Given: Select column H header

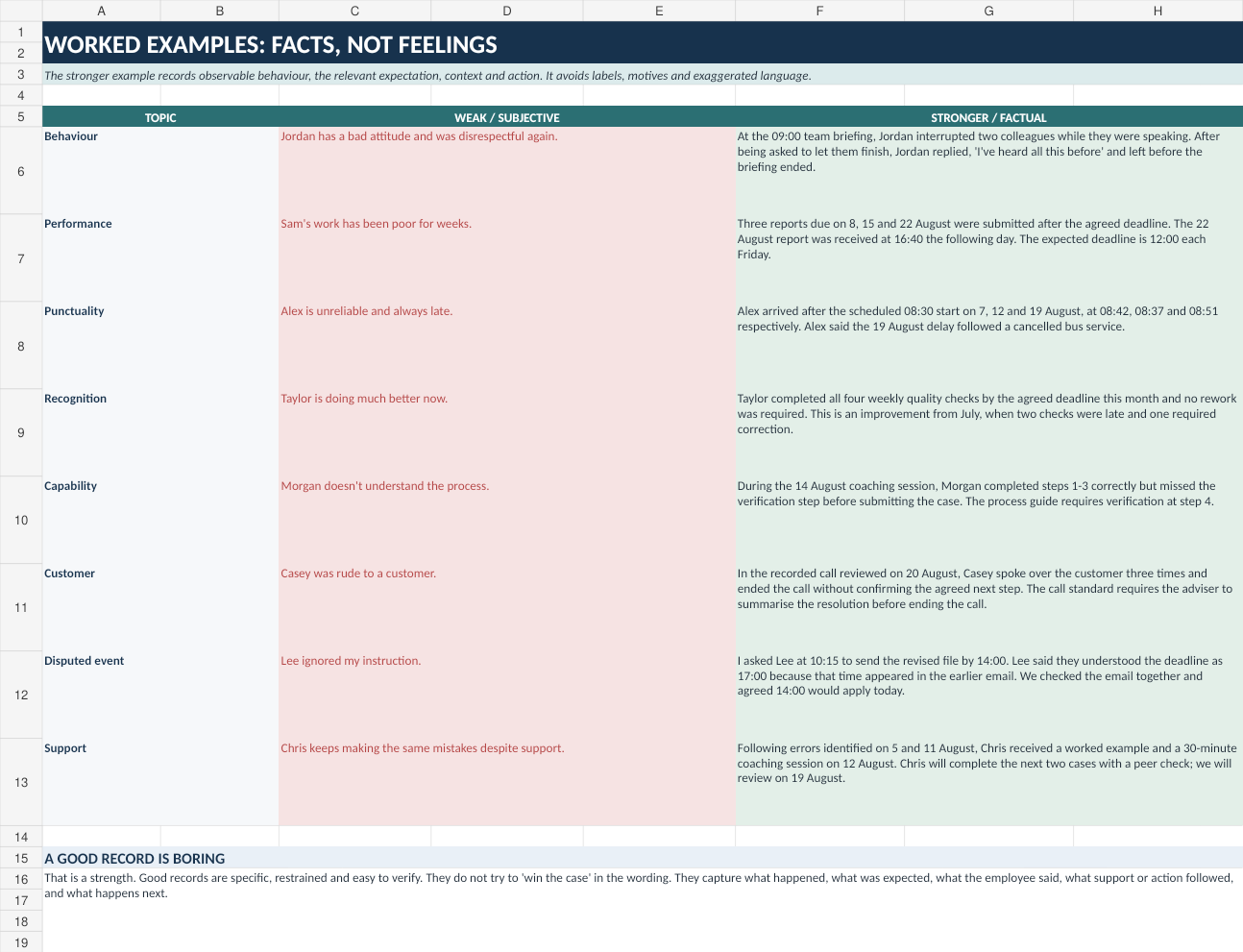Looking at the screenshot, I should (x=1158, y=11).
